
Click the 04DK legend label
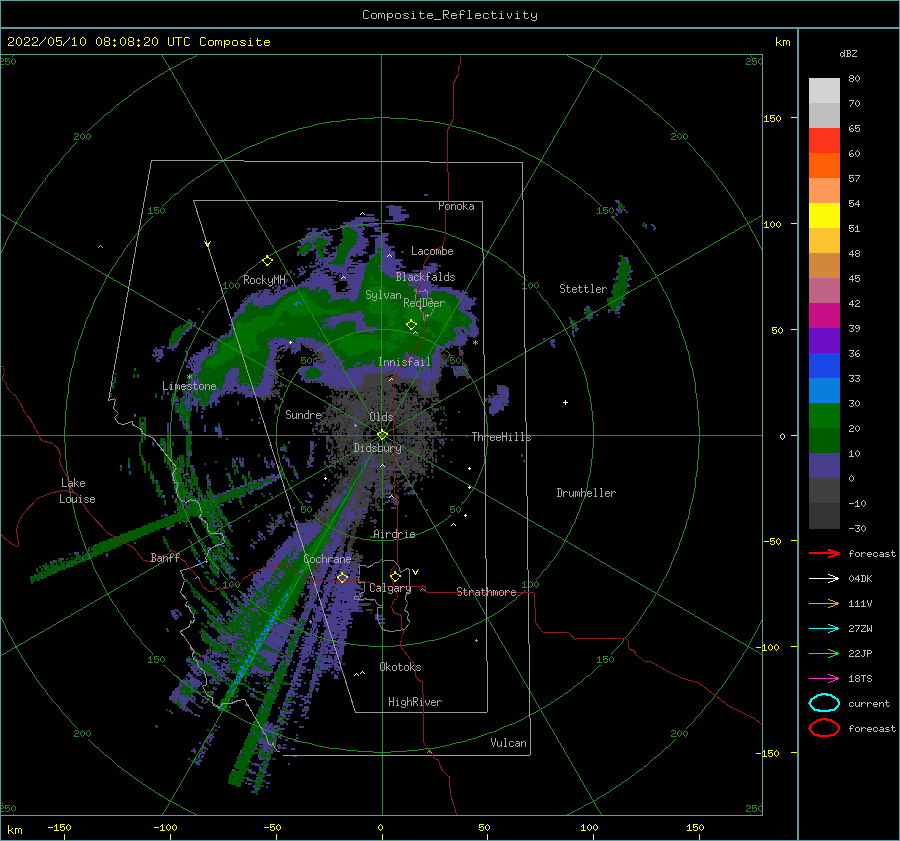click(x=860, y=578)
